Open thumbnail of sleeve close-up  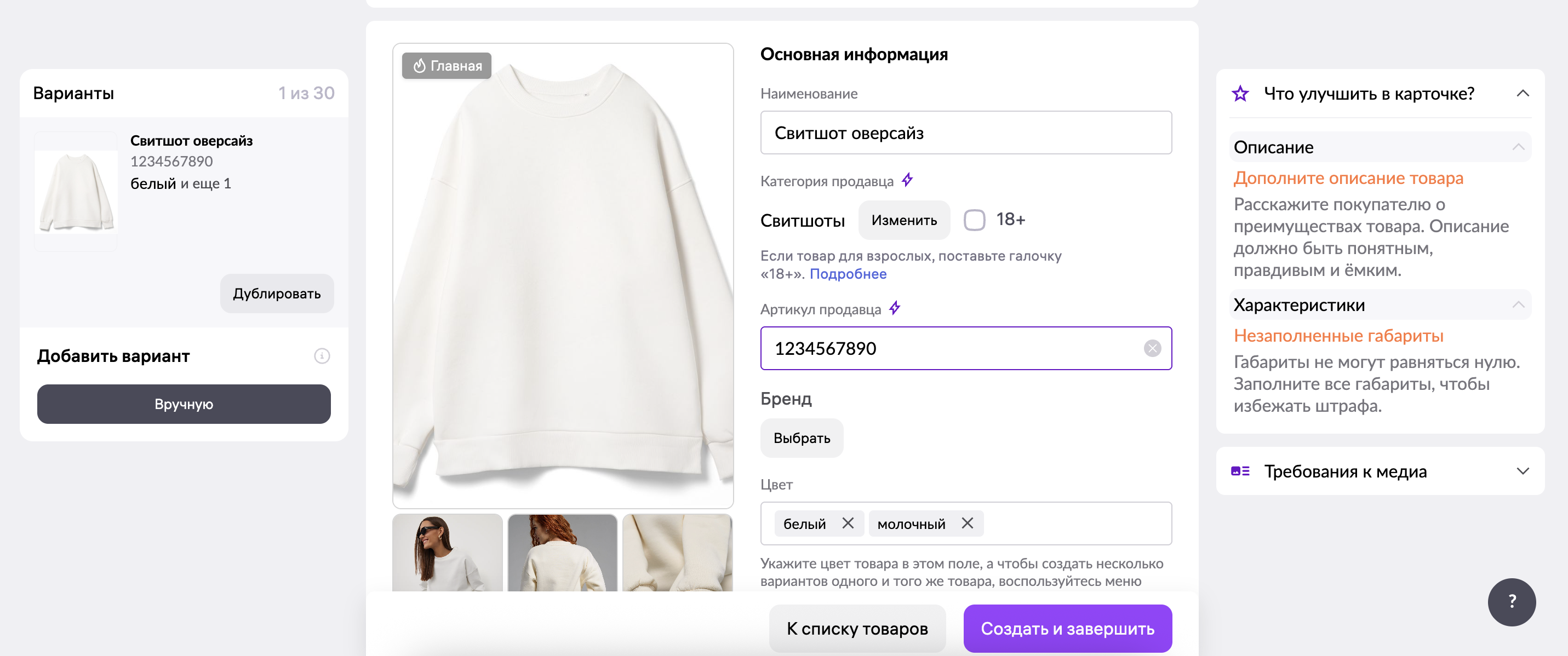tap(678, 553)
